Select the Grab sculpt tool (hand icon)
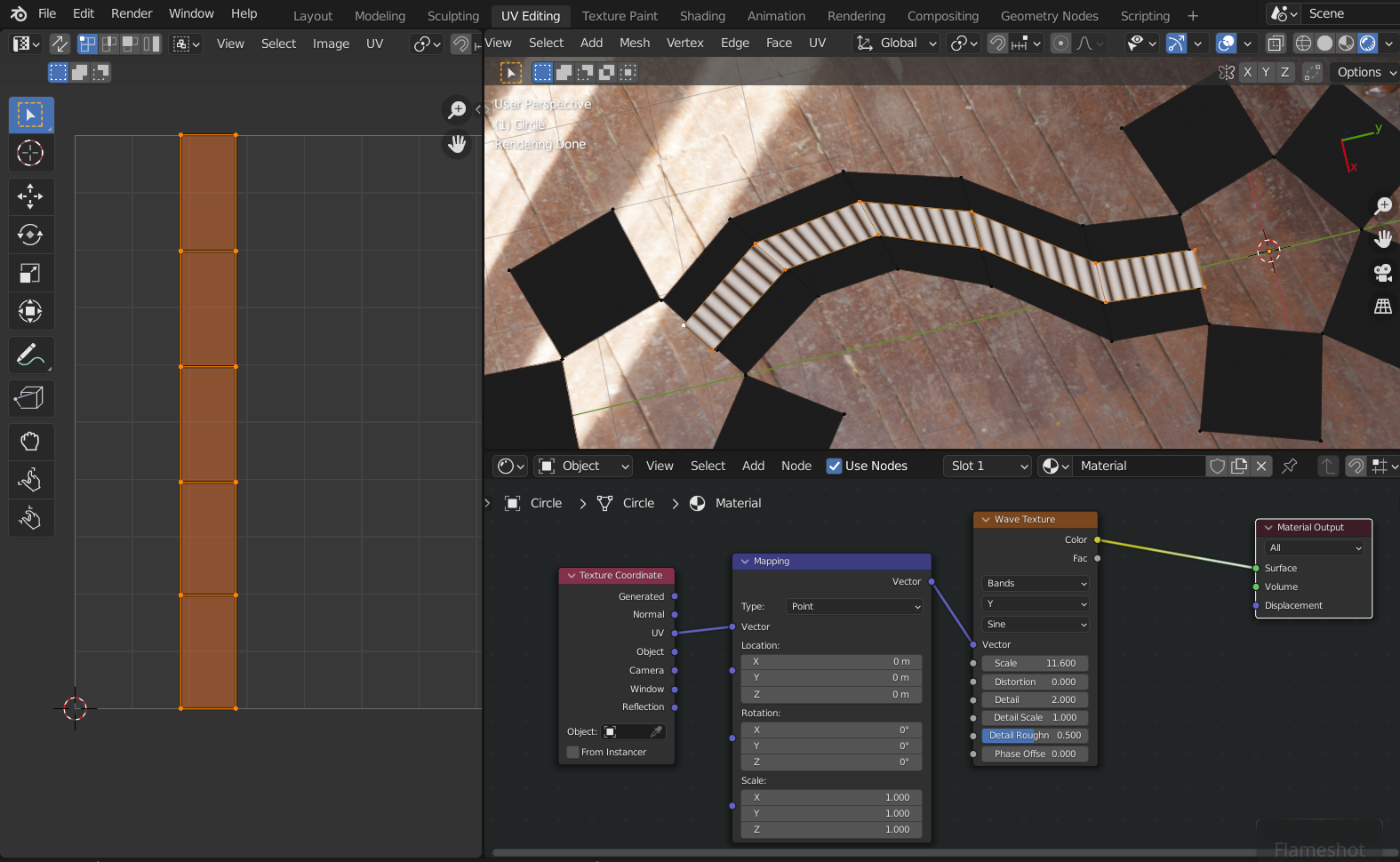 (30, 442)
